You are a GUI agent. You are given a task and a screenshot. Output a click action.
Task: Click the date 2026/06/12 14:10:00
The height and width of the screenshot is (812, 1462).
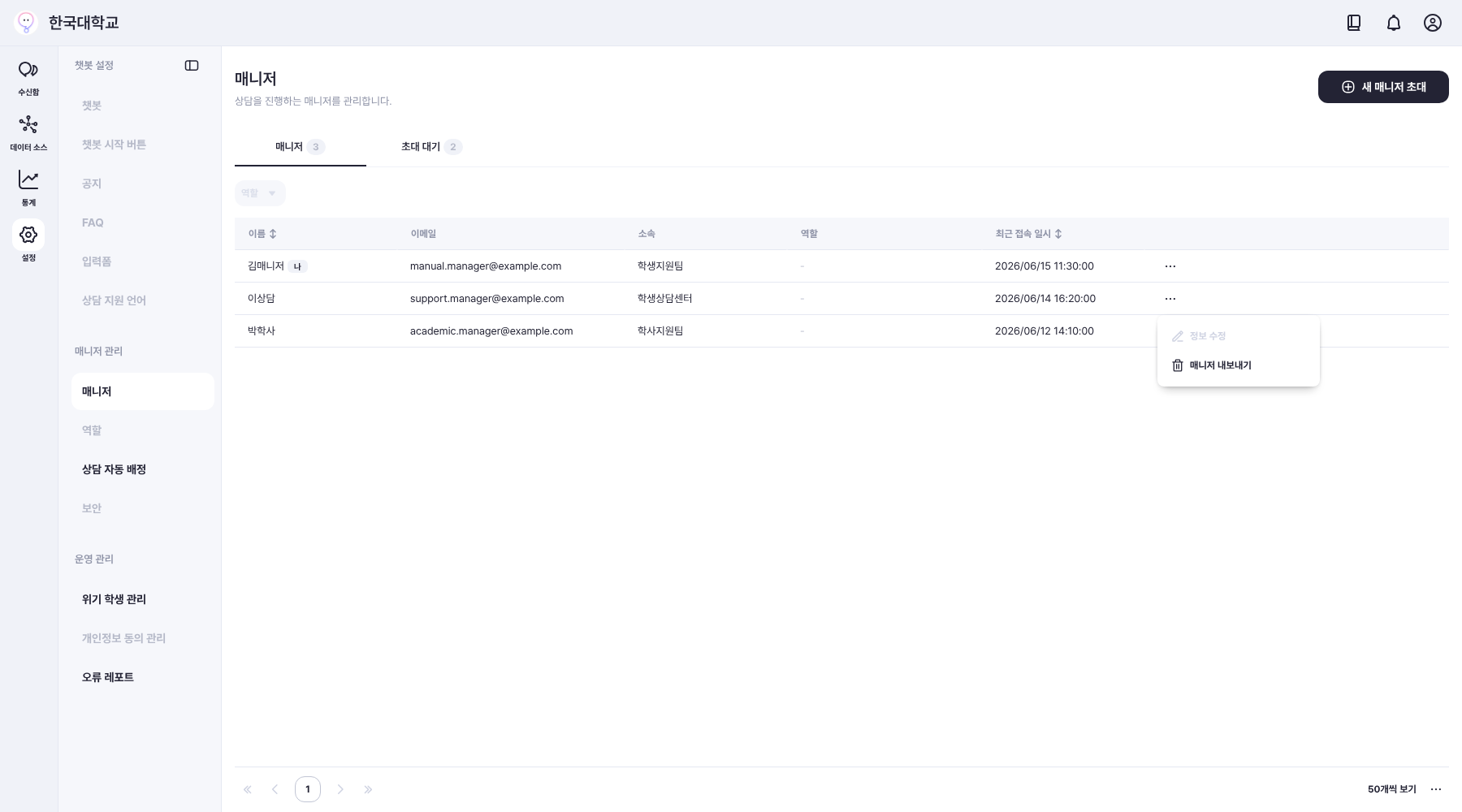(x=1045, y=331)
